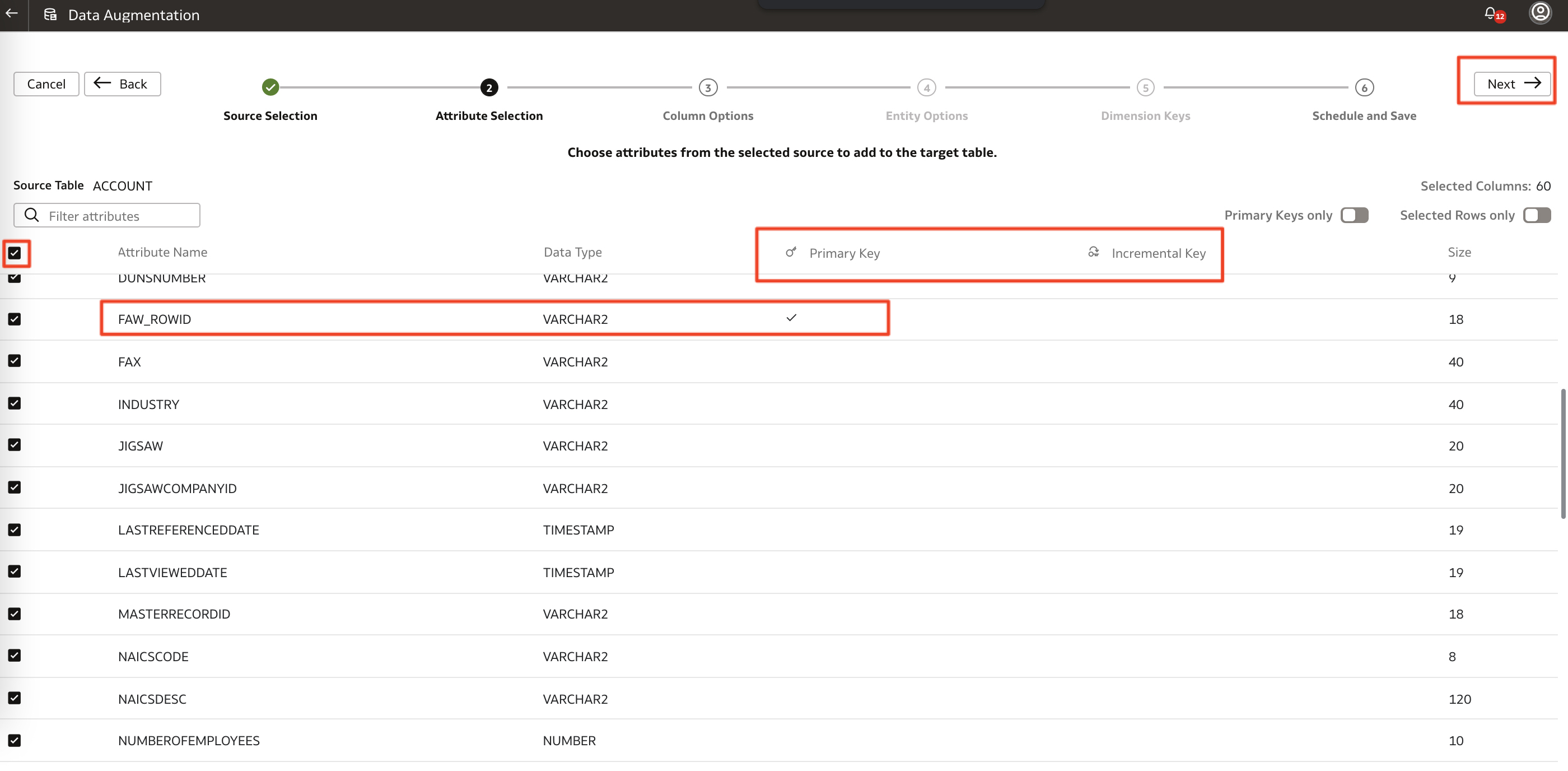1568x771 pixels.
Task: Go back using the Back button
Action: point(122,83)
